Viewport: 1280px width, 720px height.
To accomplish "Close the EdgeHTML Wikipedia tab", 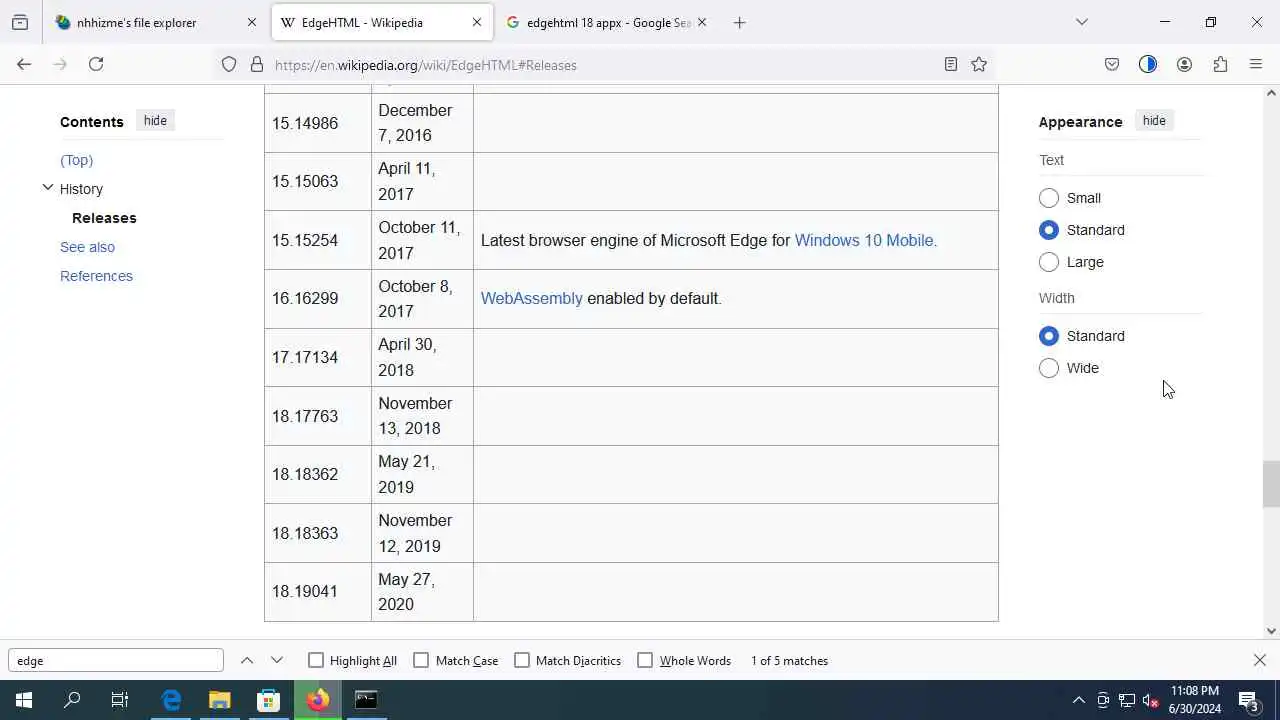I will point(477,22).
